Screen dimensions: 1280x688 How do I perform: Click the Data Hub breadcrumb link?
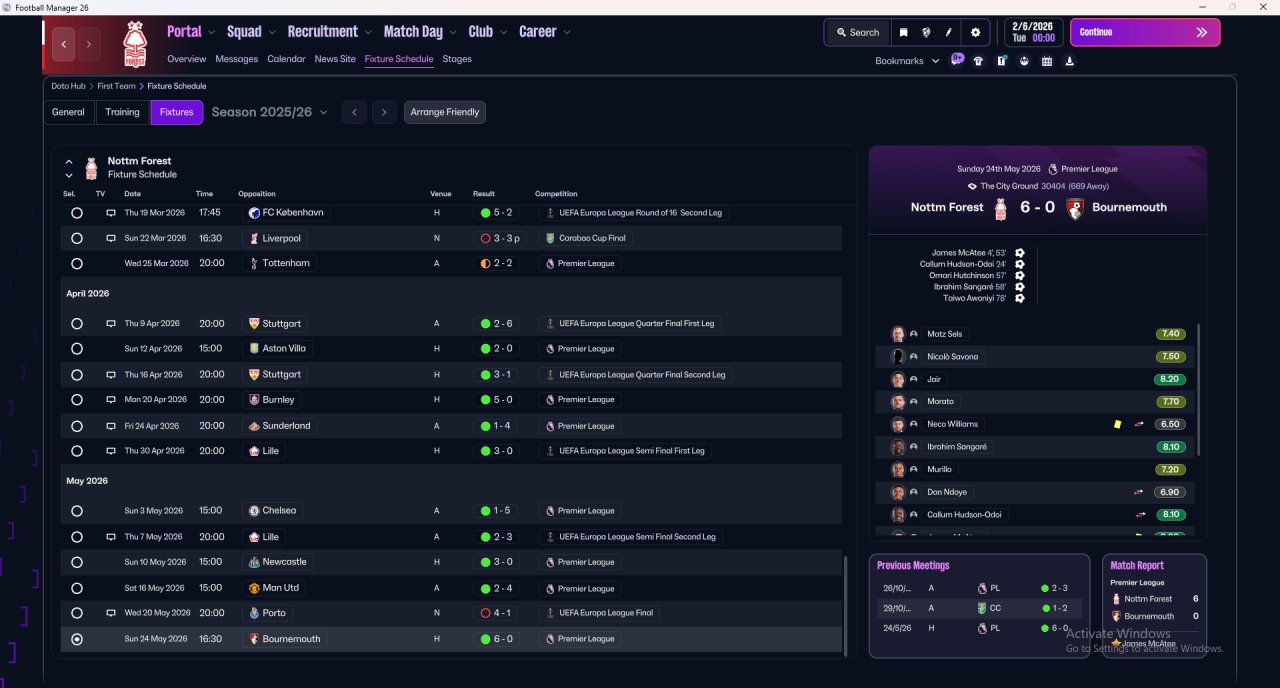coord(69,86)
